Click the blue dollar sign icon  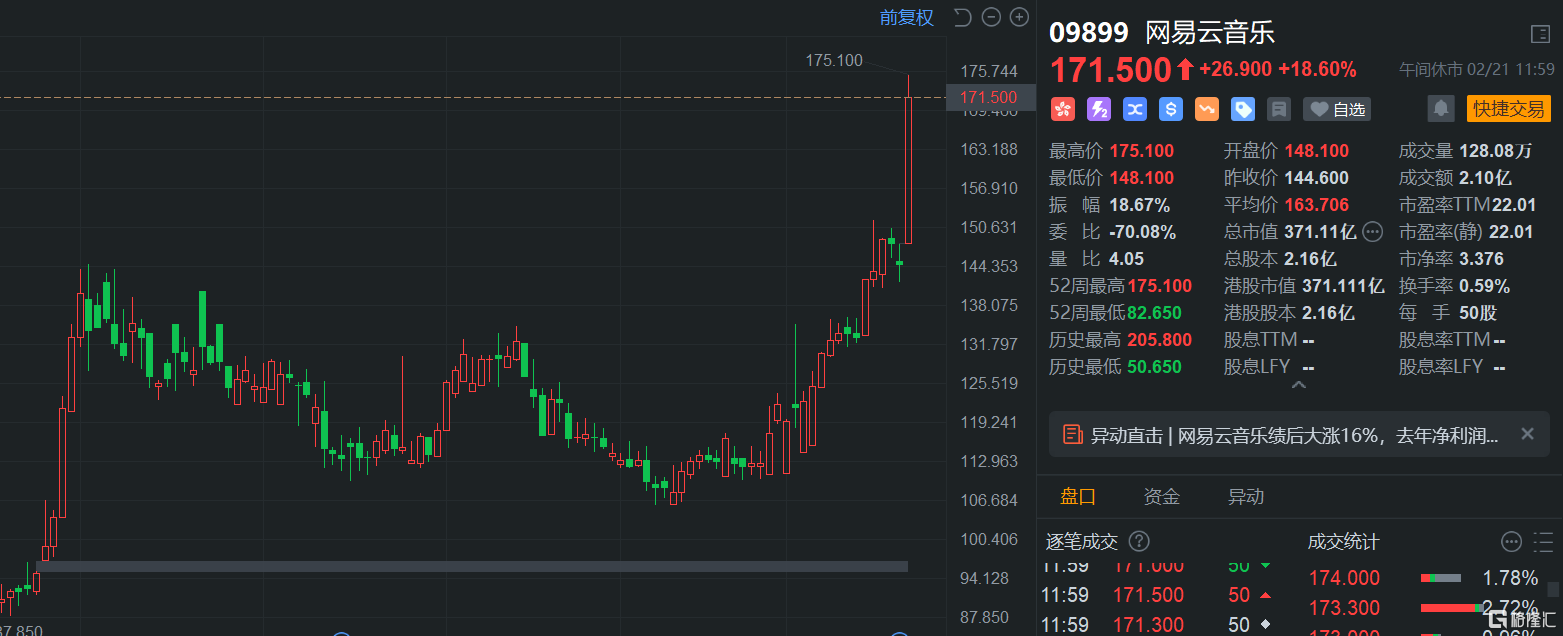pos(1171,109)
